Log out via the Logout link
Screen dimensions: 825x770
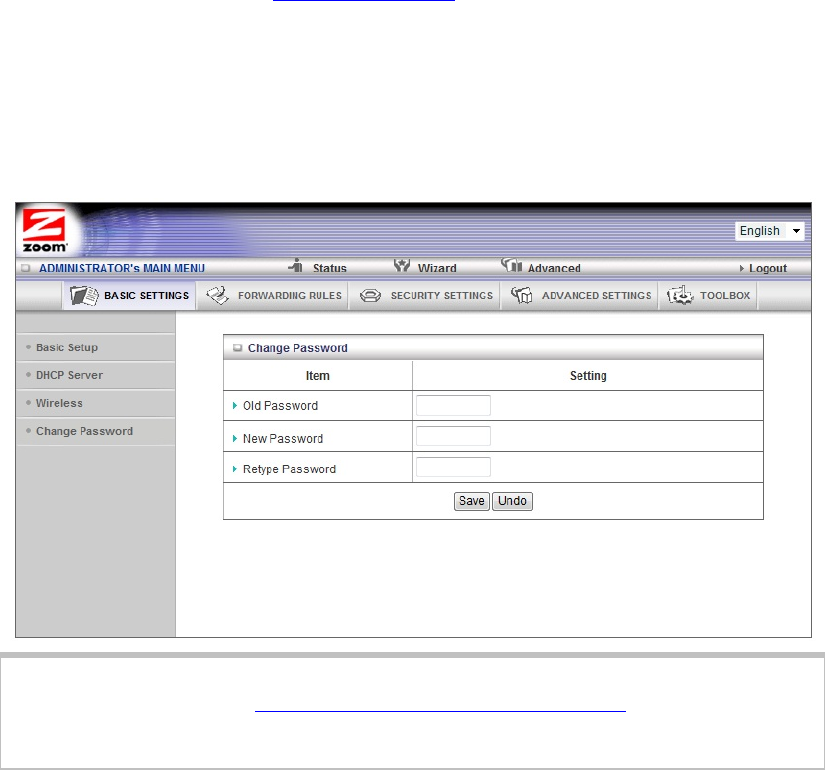pyautogui.click(x=768, y=268)
